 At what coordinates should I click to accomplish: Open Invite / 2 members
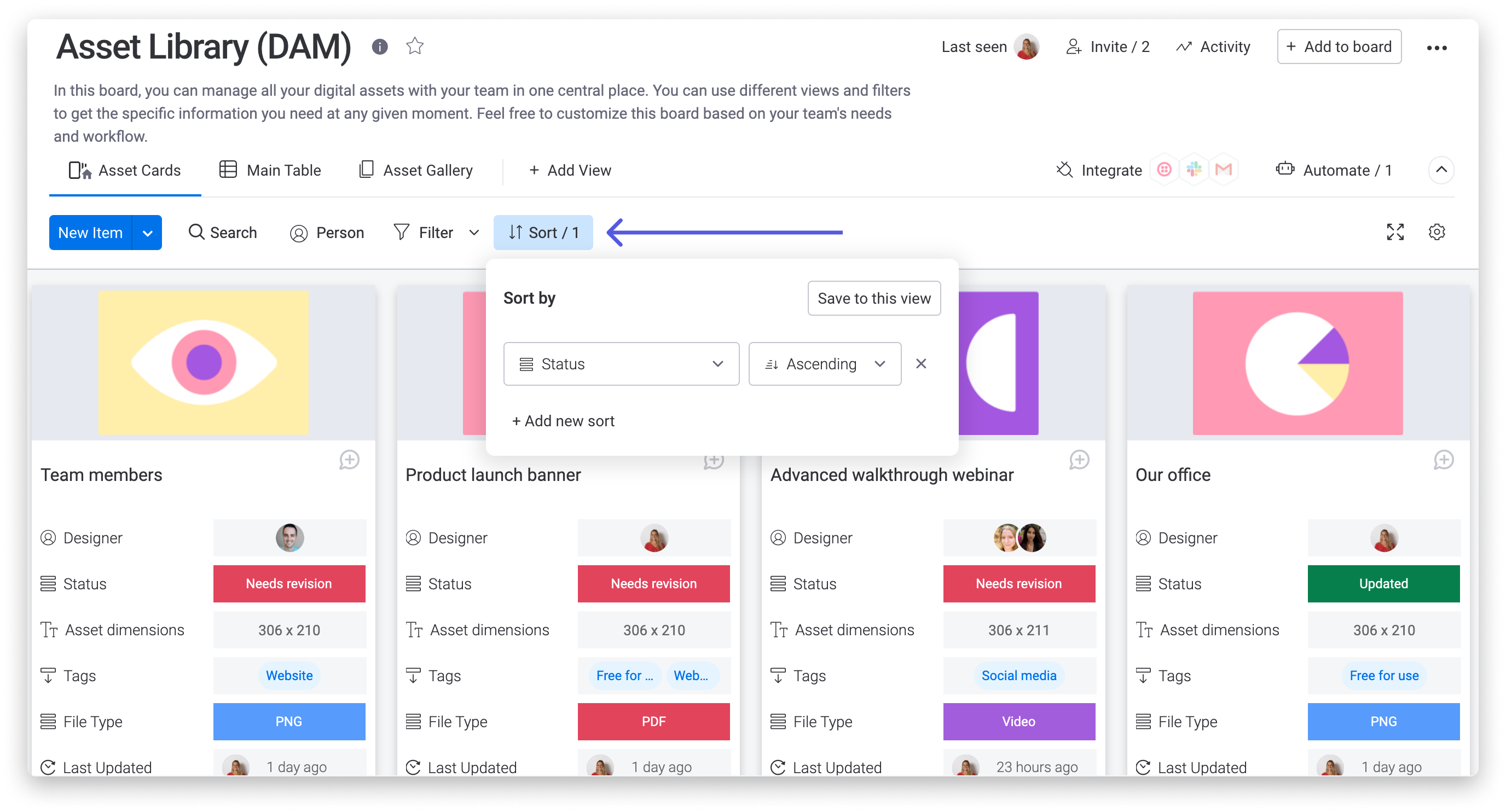click(x=1108, y=47)
